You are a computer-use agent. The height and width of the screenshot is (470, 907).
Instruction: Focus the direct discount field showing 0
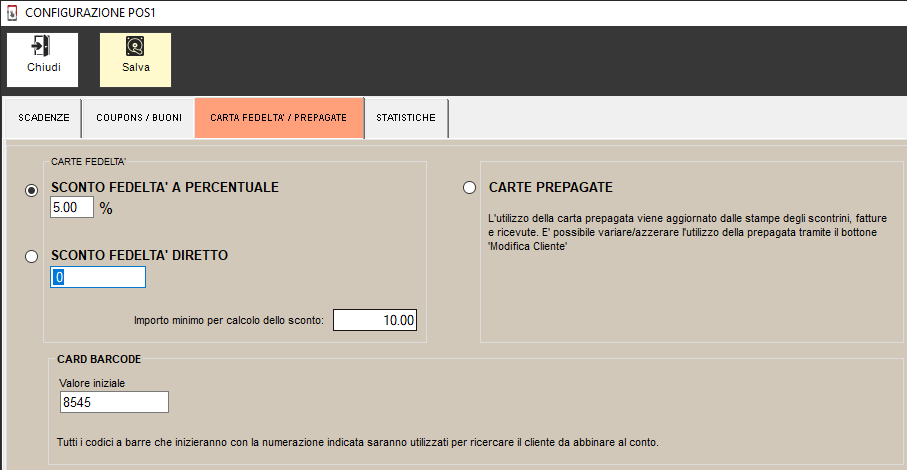click(x=98, y=278)
